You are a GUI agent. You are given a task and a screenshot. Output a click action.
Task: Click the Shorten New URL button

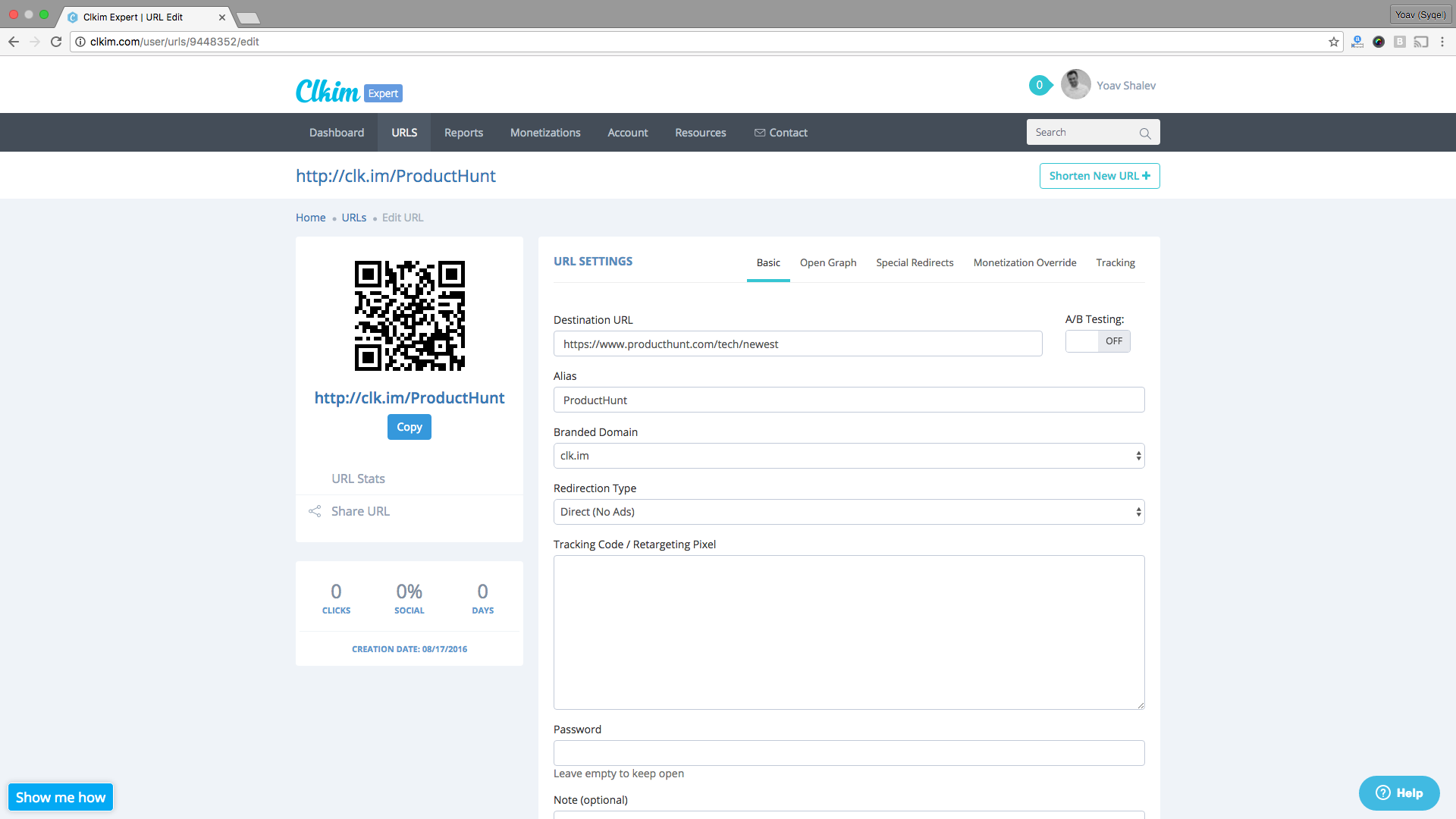(1099, 176)
